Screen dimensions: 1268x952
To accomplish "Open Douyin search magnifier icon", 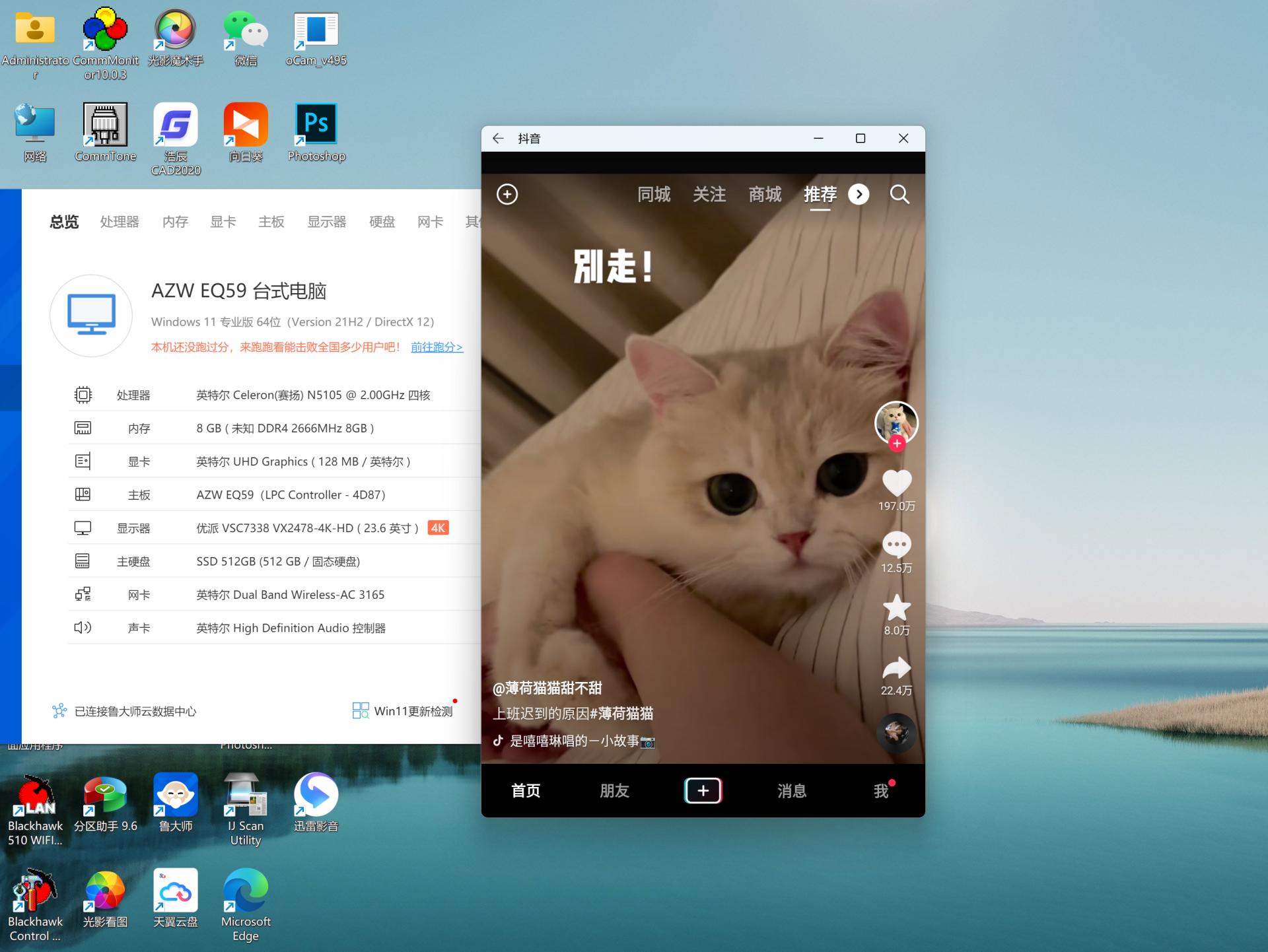I will tap(899, 194).
